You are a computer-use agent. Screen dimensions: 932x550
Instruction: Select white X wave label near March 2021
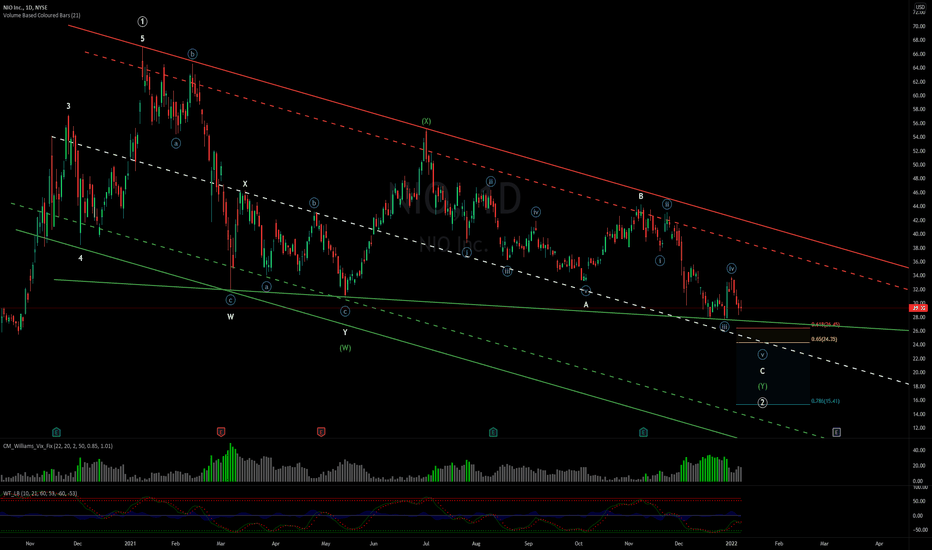point(245,184)
